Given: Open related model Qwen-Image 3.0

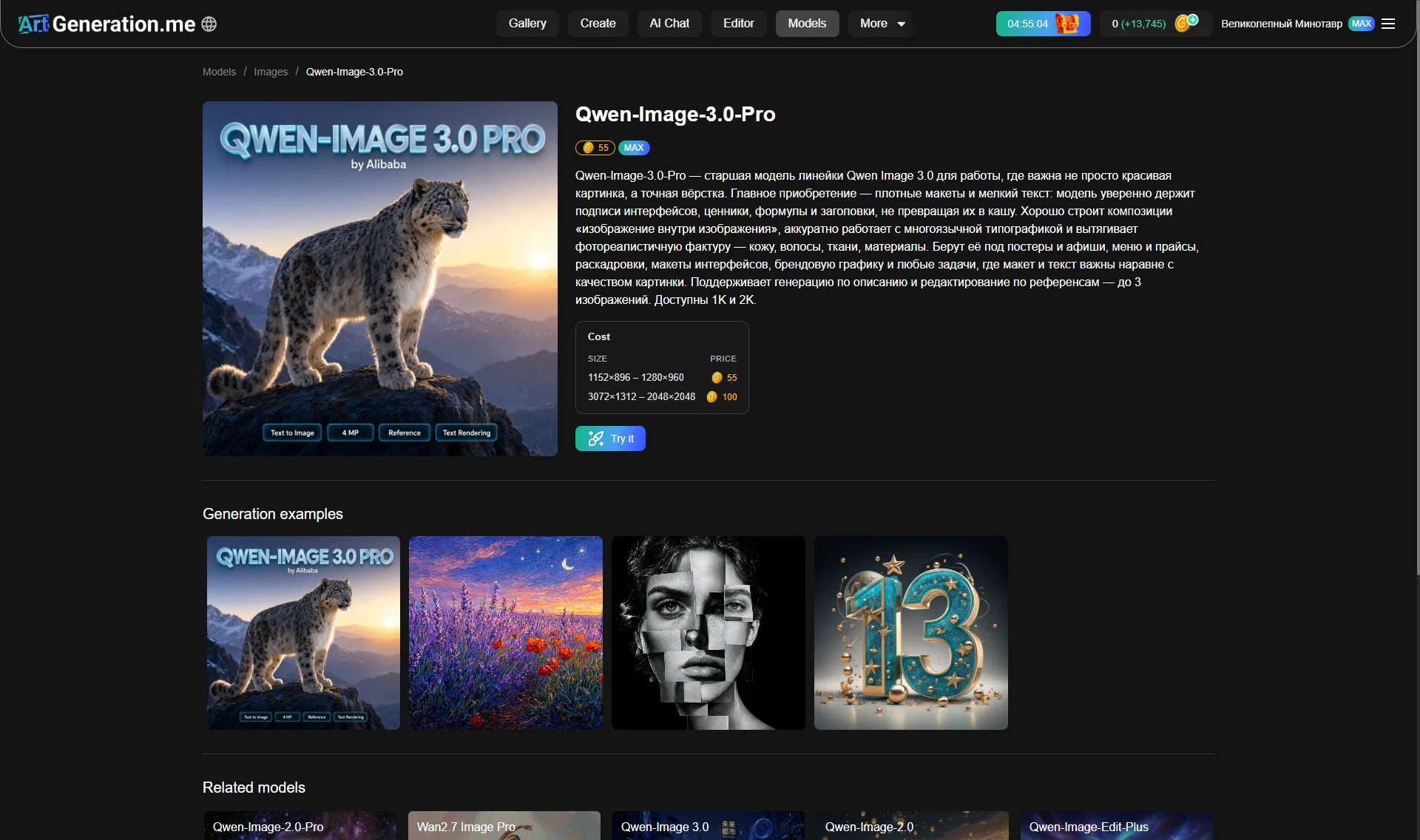Looking at the screenshot, I should (709, 826).
